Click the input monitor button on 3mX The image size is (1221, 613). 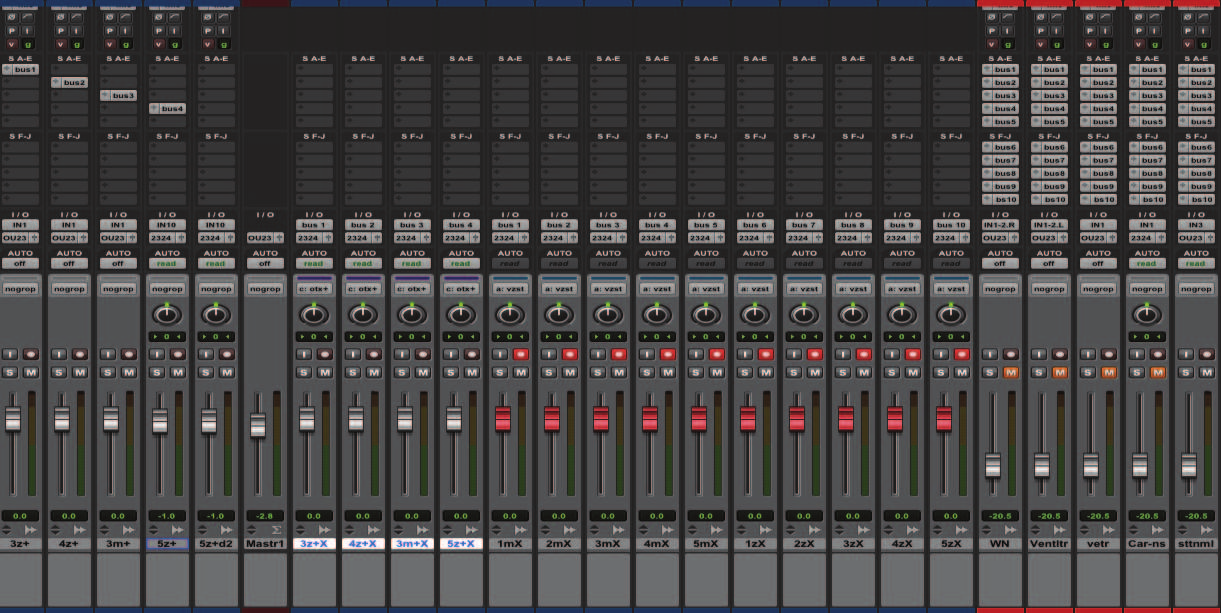[x=600, y=354]
